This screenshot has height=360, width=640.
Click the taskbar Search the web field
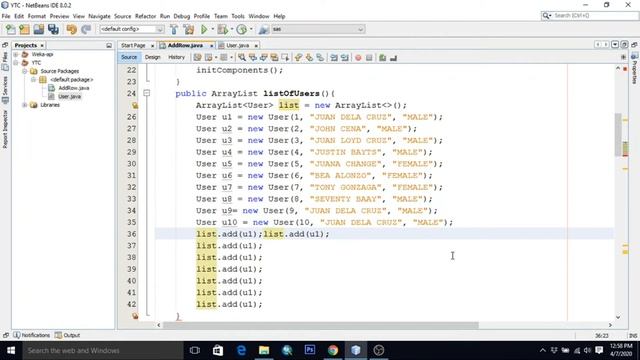tap(103, 350)
